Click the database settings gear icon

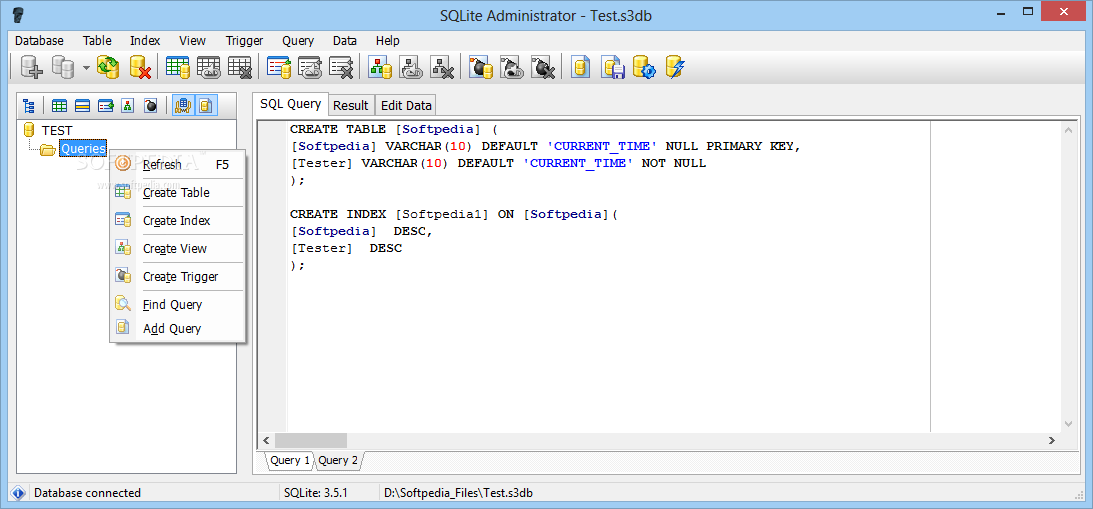[644, 67]
